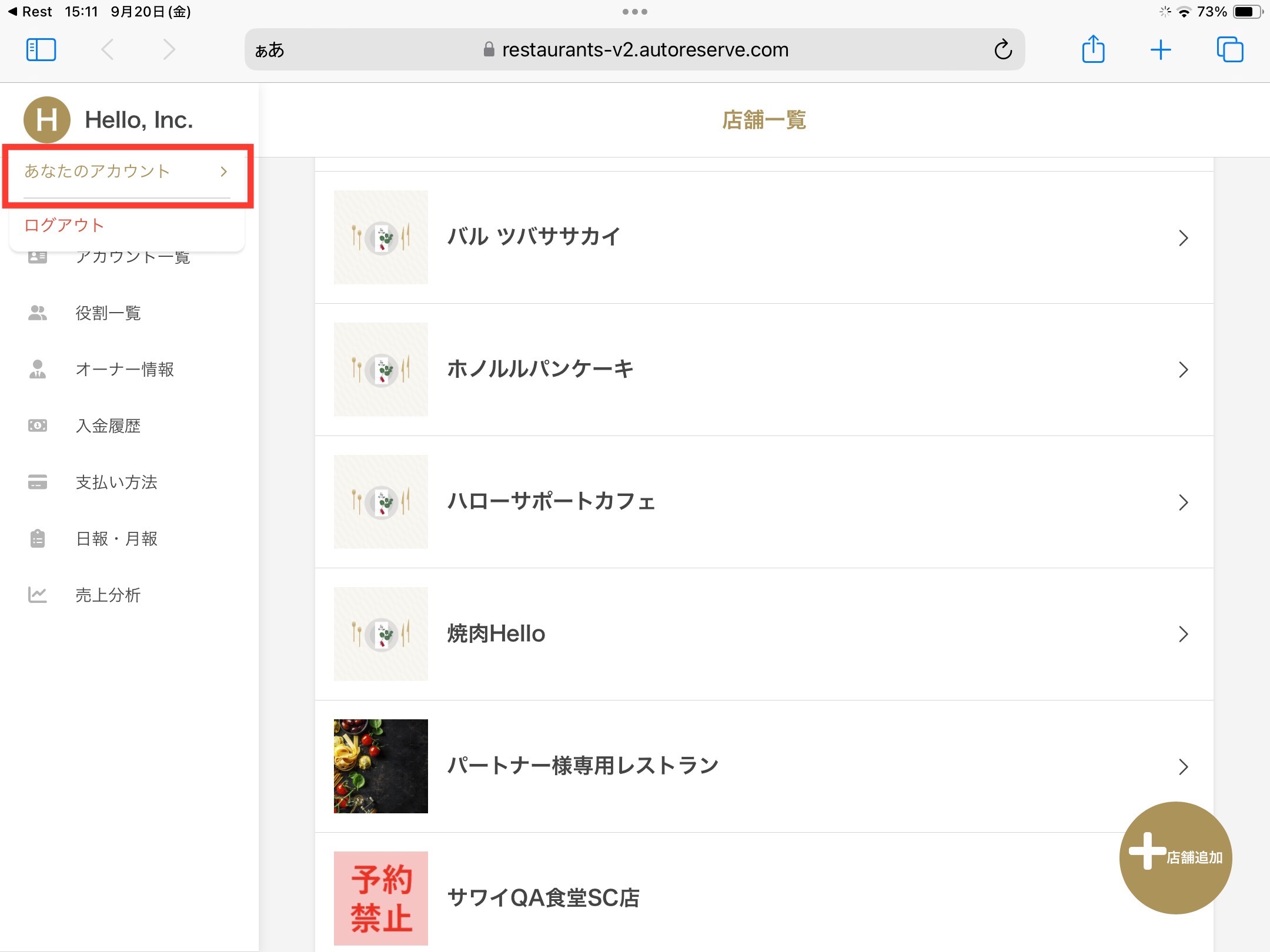1270x952 pixels.
Task: Click the Hello, Inc. avatar icon
Action: pos(46,120)
